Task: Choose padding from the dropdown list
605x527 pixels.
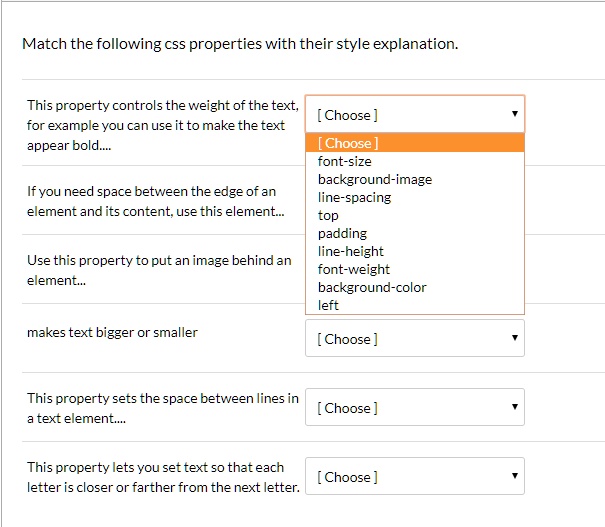Action: (342, 233)
